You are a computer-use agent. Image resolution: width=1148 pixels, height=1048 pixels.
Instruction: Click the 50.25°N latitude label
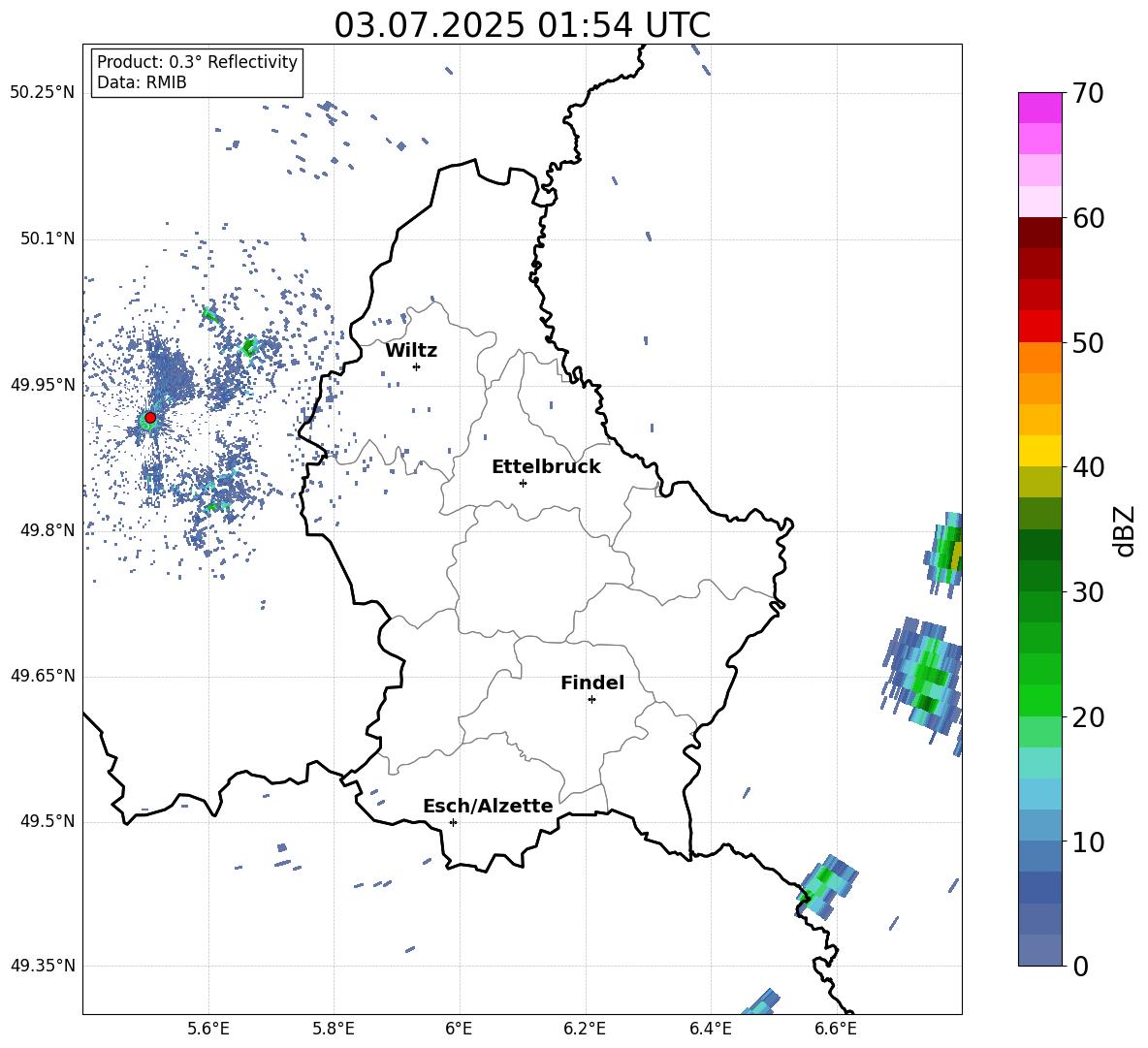(43, 93)
